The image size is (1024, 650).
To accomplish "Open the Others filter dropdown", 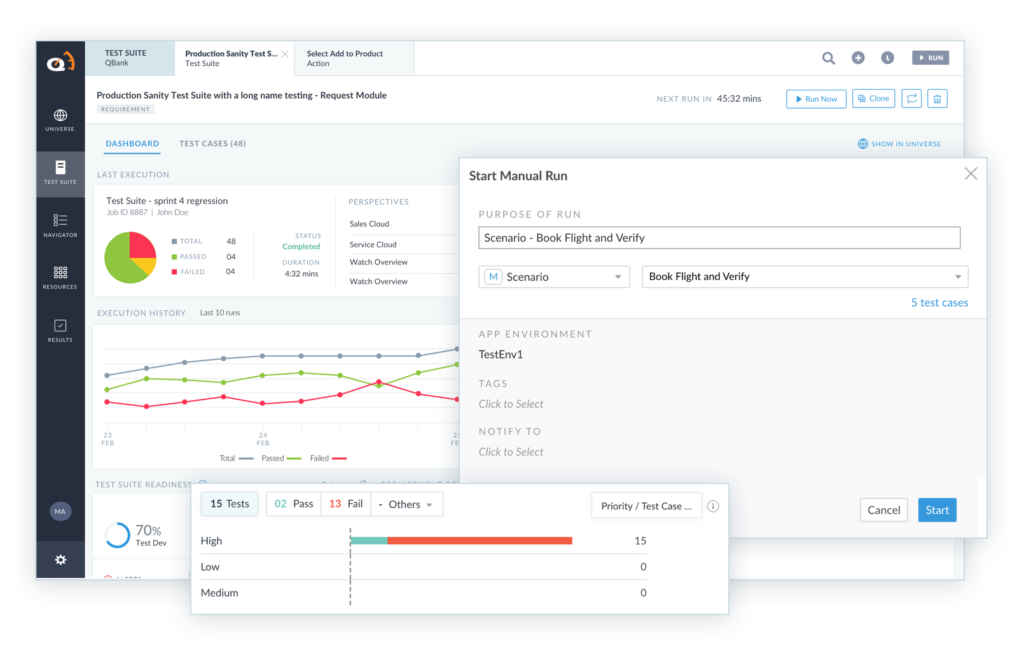I will click(406, 504).
